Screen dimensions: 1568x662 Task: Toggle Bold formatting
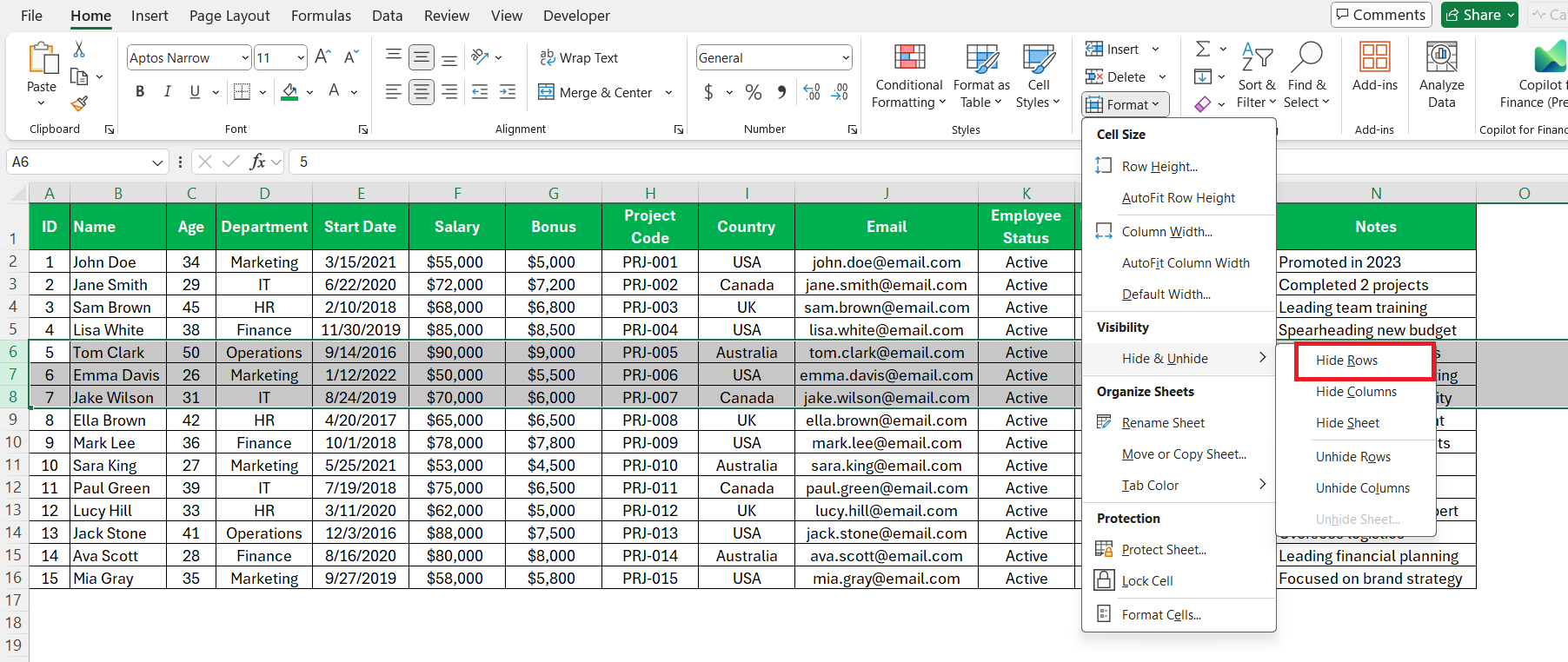coord(140,91)
